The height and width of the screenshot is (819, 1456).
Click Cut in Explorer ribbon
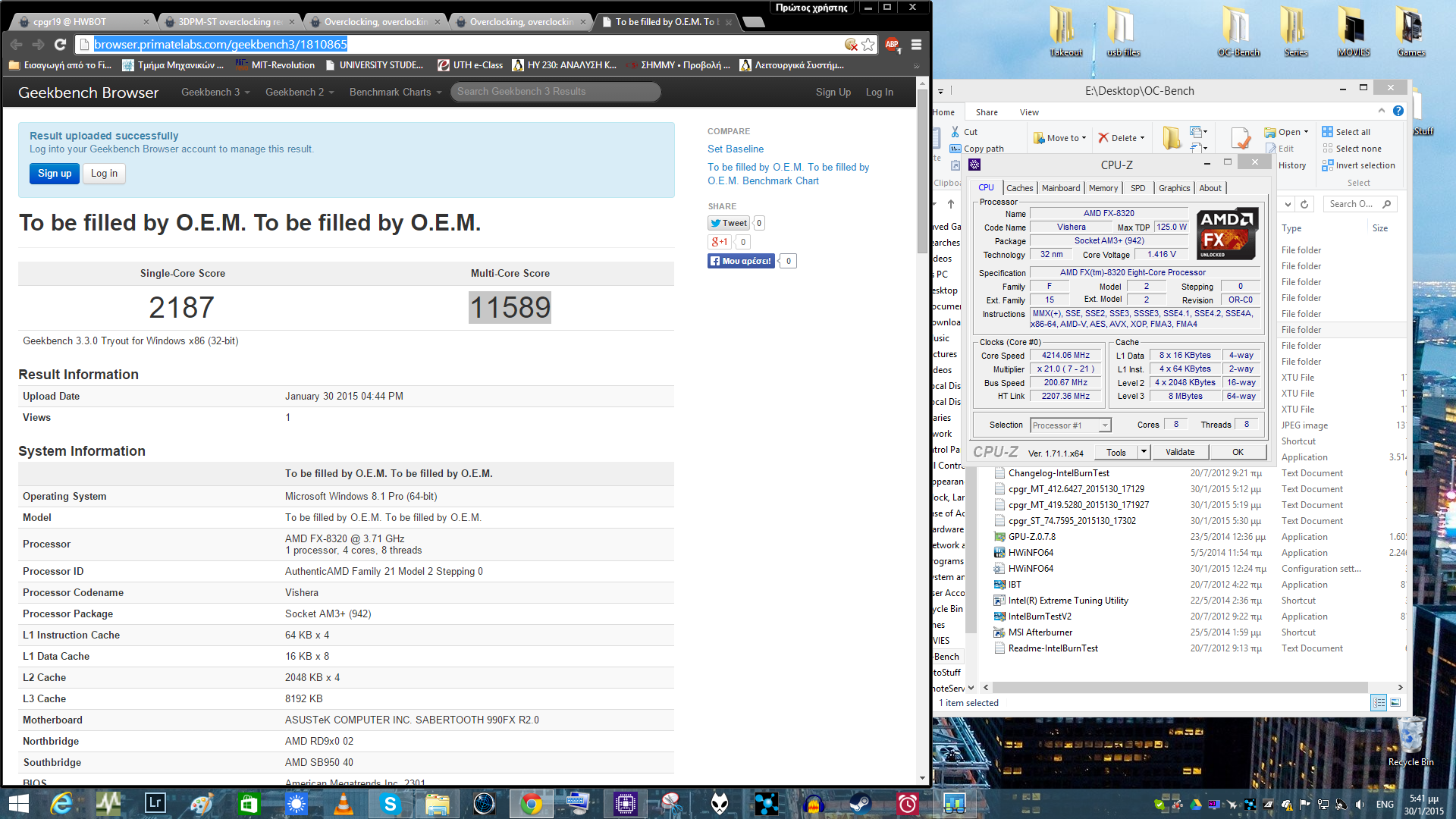pos(964,132)
